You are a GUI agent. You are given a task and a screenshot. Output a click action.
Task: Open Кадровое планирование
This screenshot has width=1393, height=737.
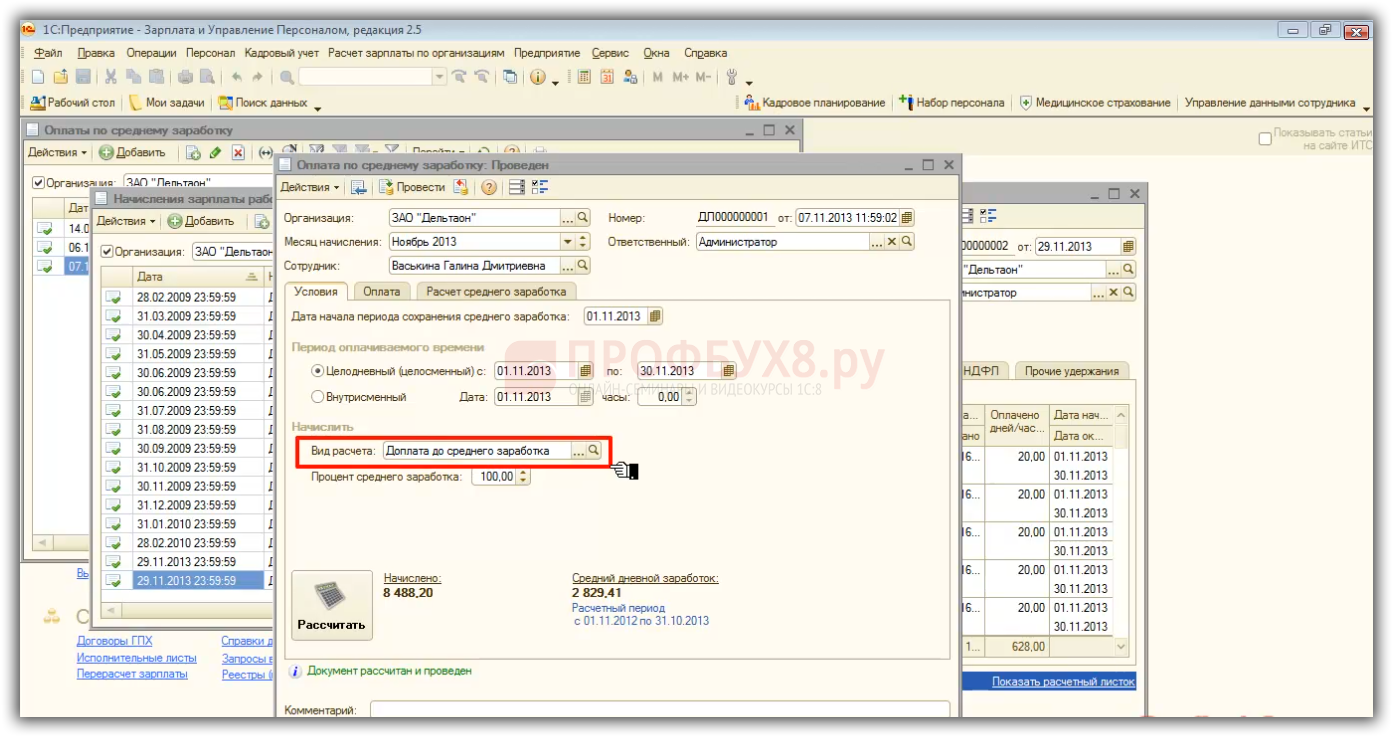(816, 103)
